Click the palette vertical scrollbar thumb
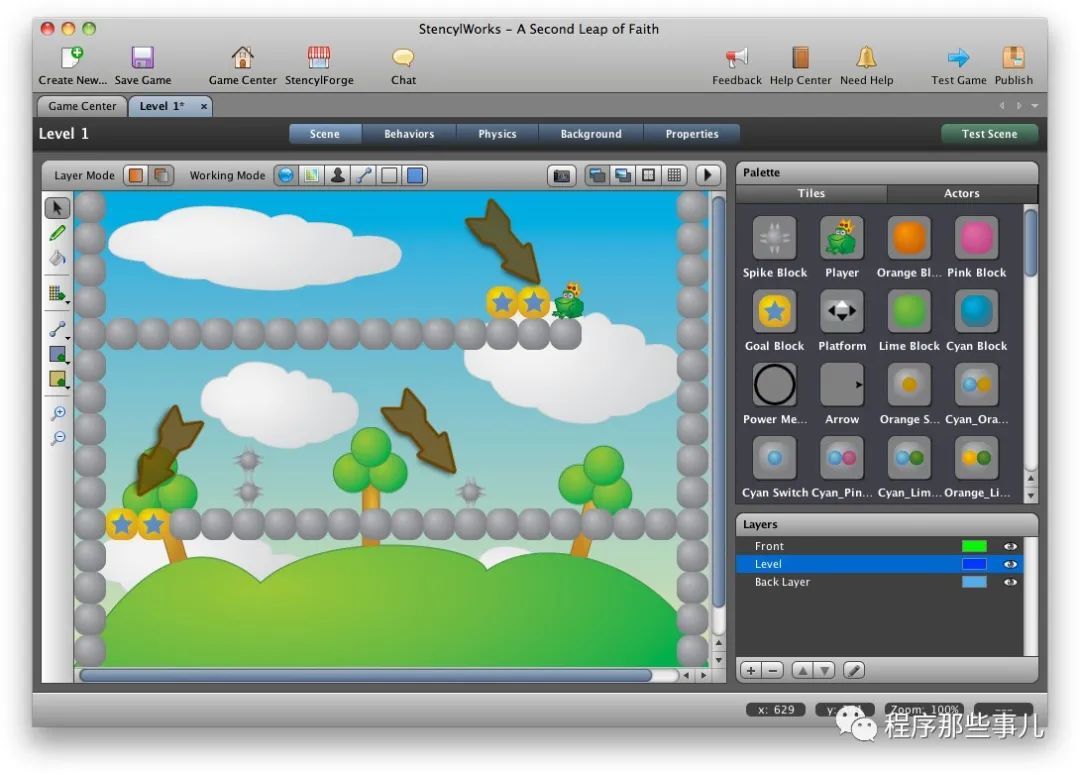This screenshot has width=1080, height=774. tap(1030, 243)
